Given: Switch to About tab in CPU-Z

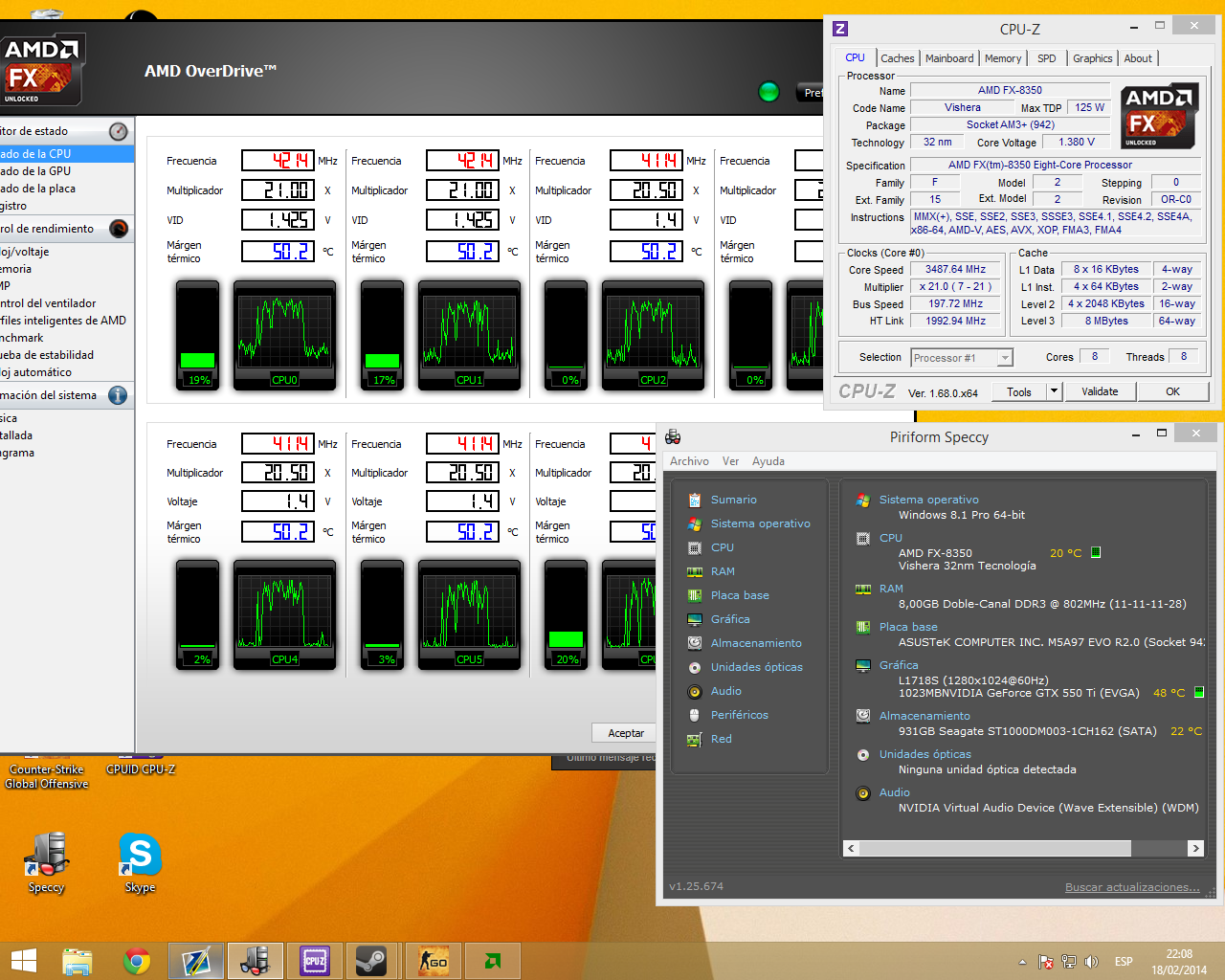Looking at the screenshot, I should point(1138,58).
